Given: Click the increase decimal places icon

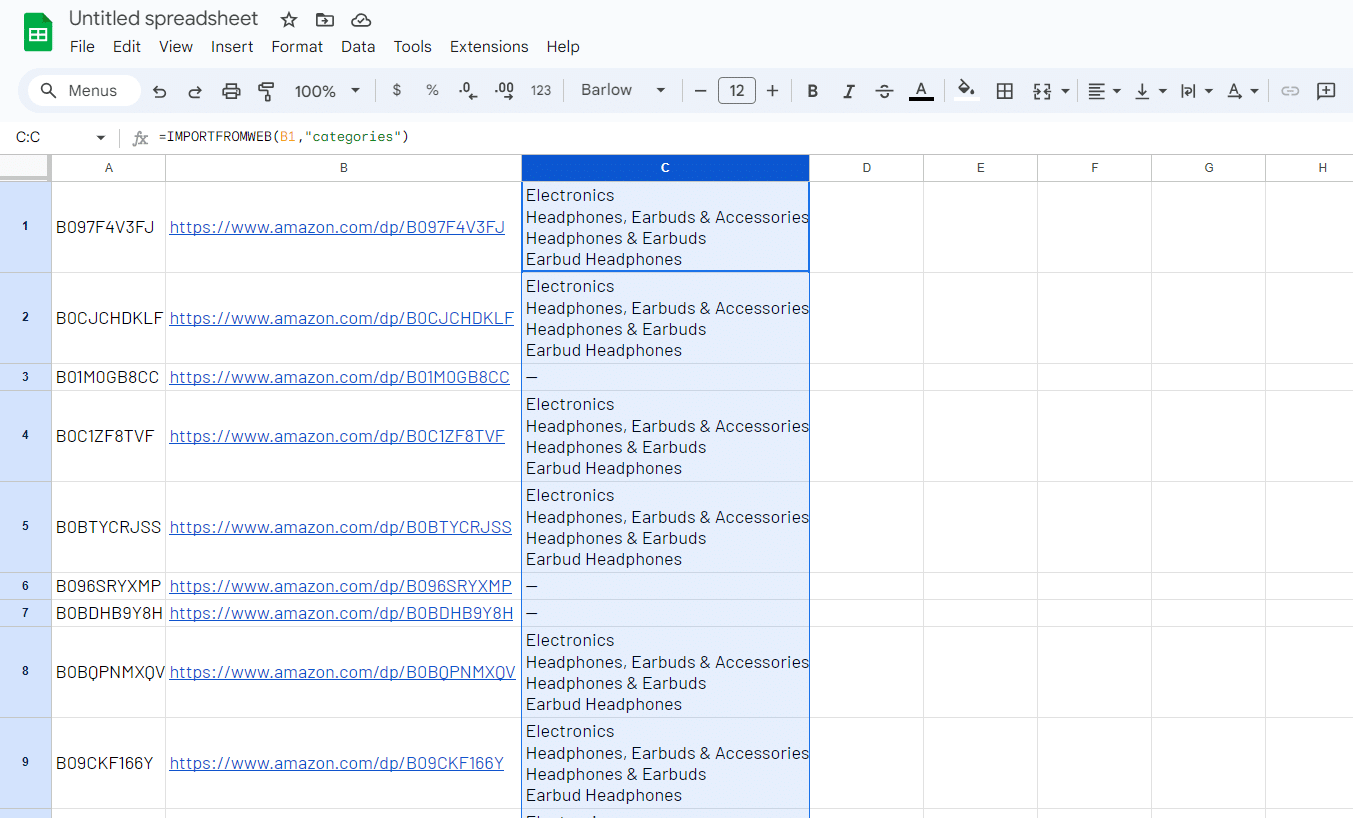Looking at the screenshot, I should point(504,91).
